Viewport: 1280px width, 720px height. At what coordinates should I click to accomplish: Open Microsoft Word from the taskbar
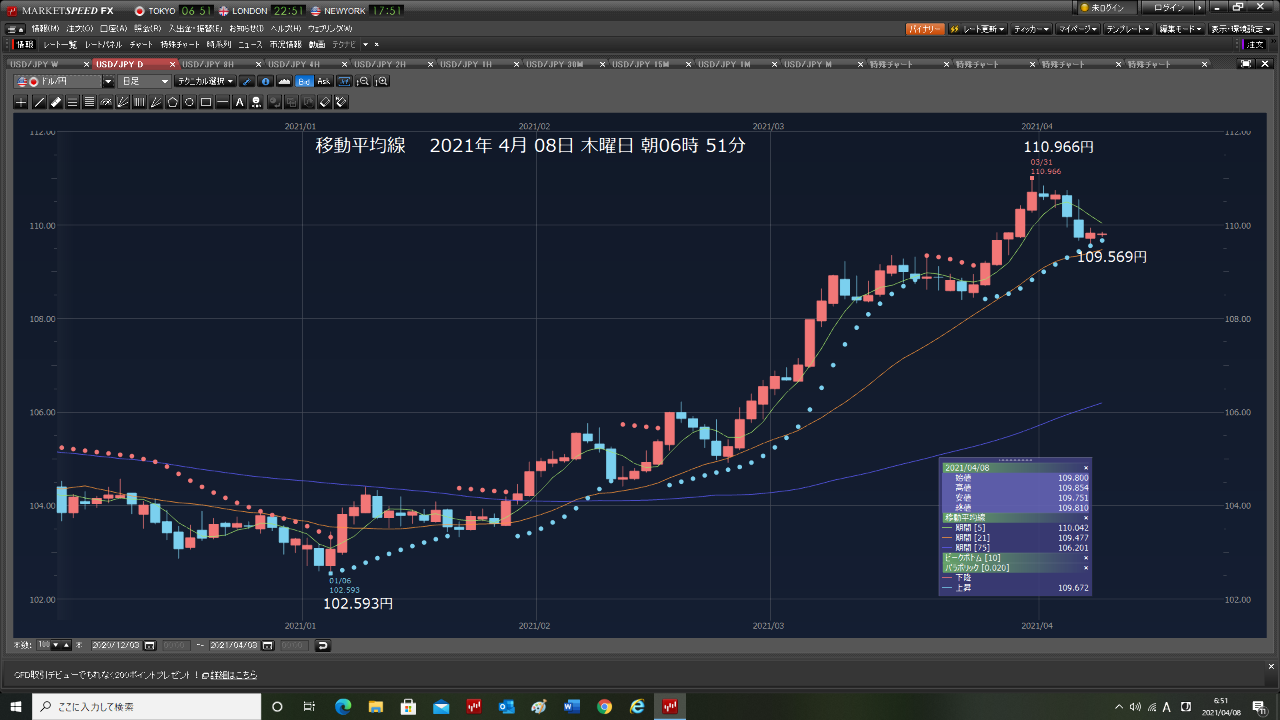[x=572, y=707]
